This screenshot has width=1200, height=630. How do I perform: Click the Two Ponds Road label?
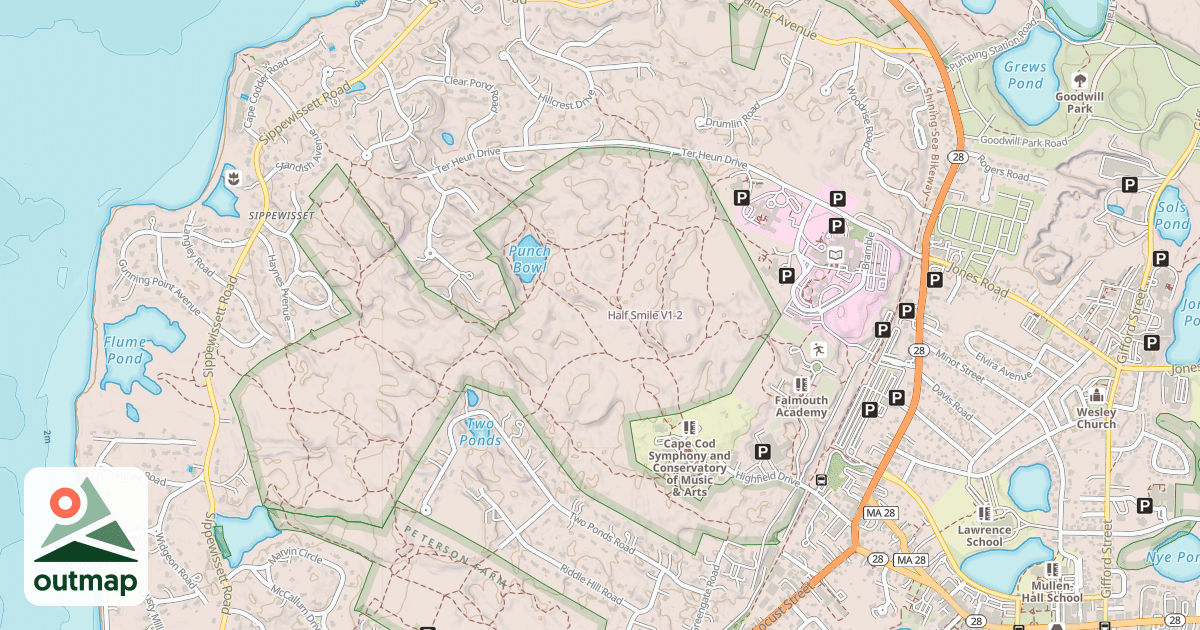[x=602, y=535]
